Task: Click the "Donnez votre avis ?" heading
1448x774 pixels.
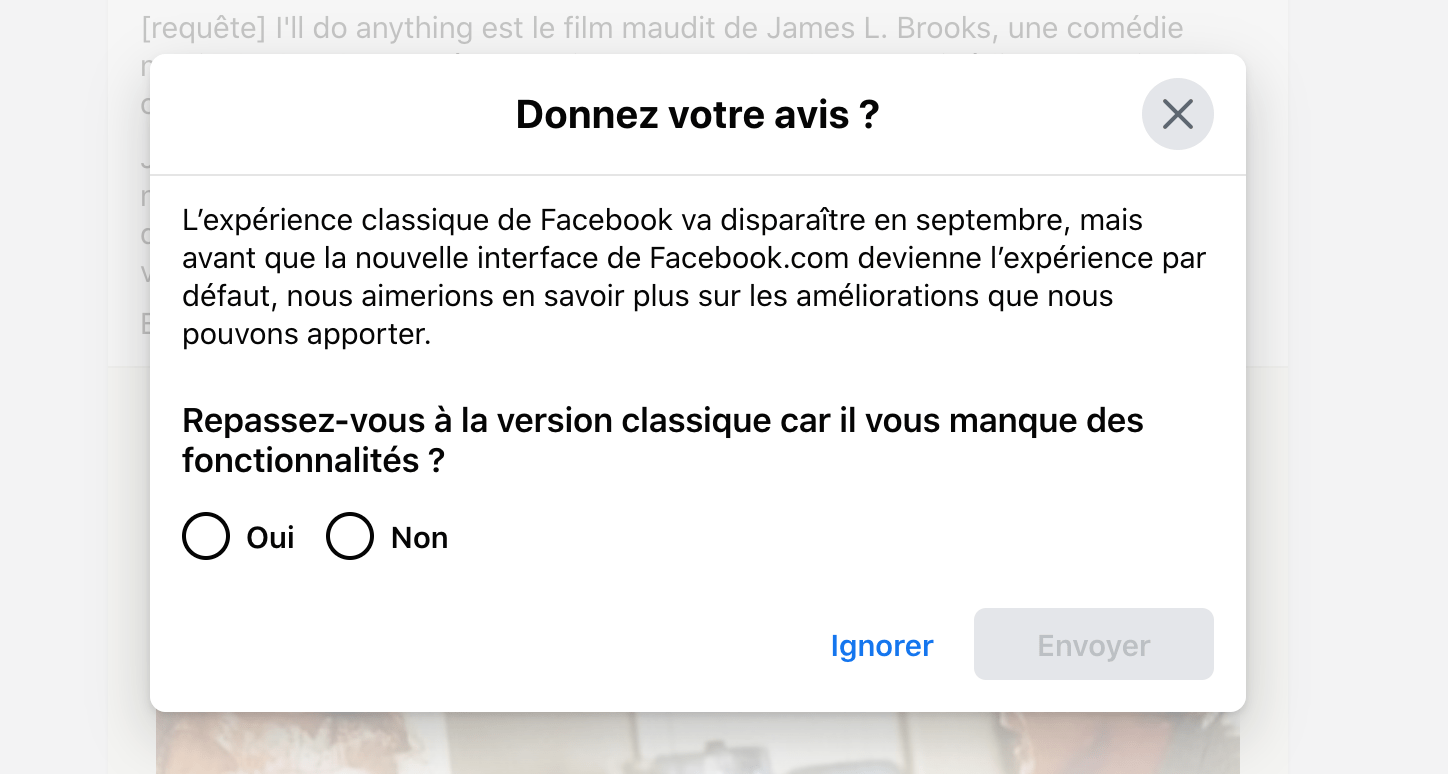Action: coord(697,115)
